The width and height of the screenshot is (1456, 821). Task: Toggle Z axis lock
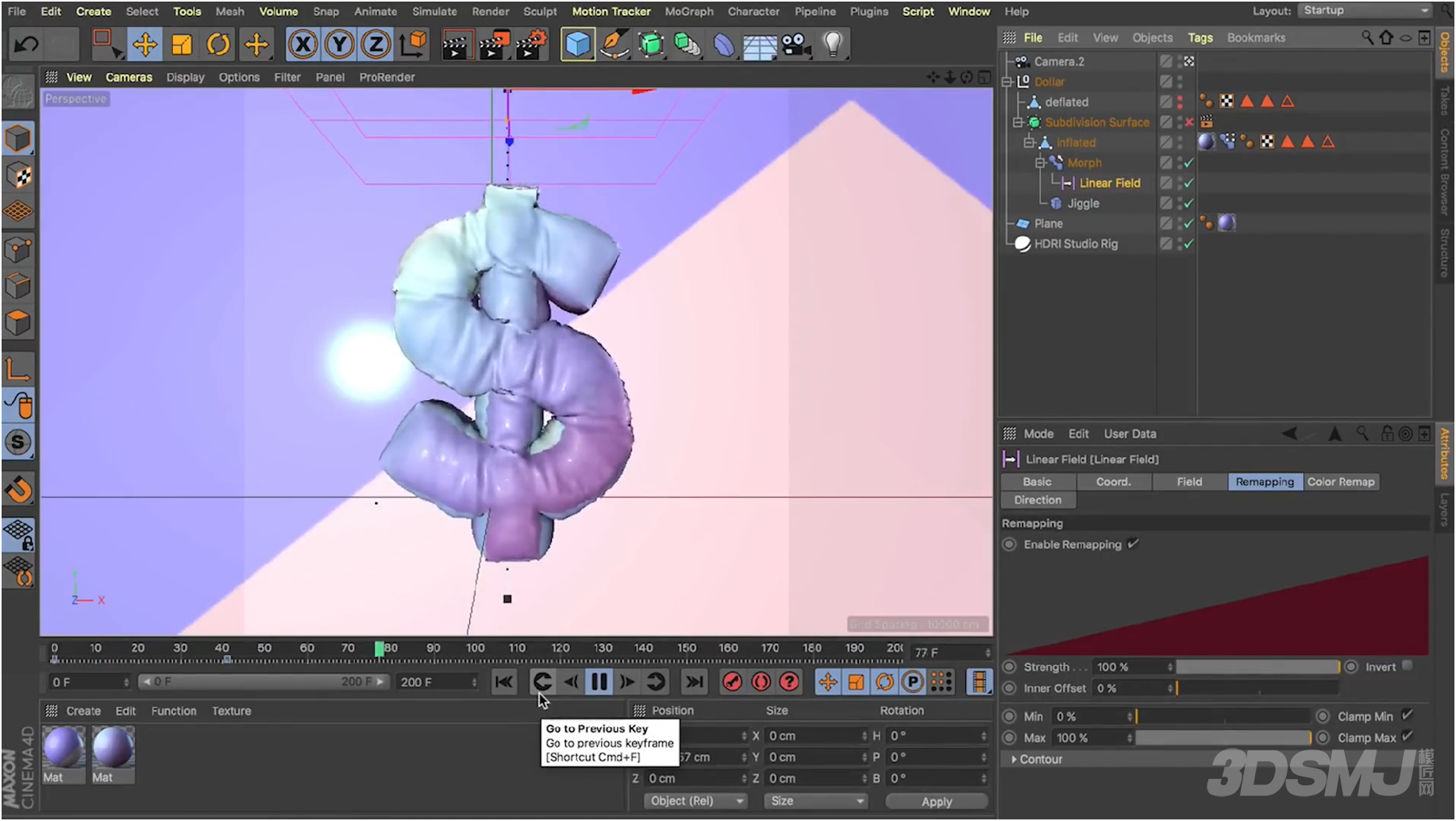coord(376,44)
